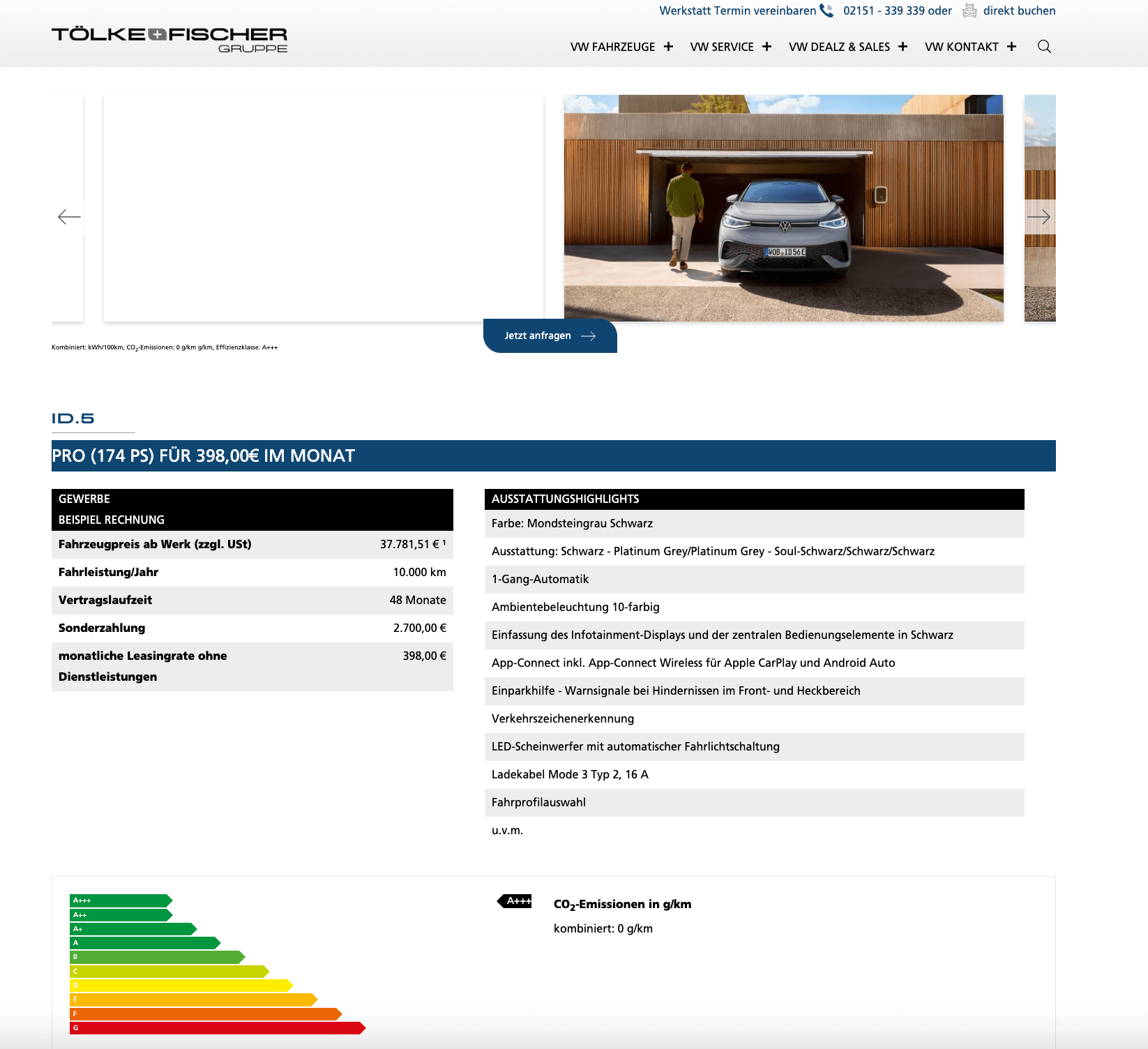The height and width of the screenshot is (1049, 1148).
Task: Click the PRO (174 PS) price banner
Action: point(554,455)
